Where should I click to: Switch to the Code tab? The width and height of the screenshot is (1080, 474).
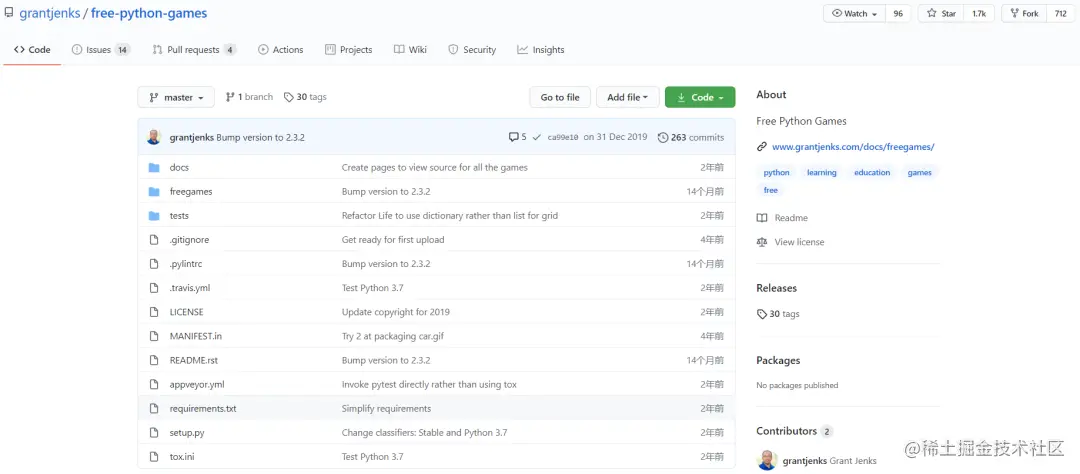tap(32, 50)
